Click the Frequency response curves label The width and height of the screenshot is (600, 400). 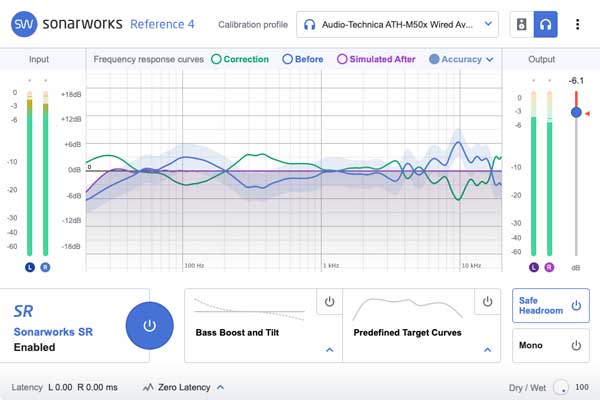click(x=148, y=59)
